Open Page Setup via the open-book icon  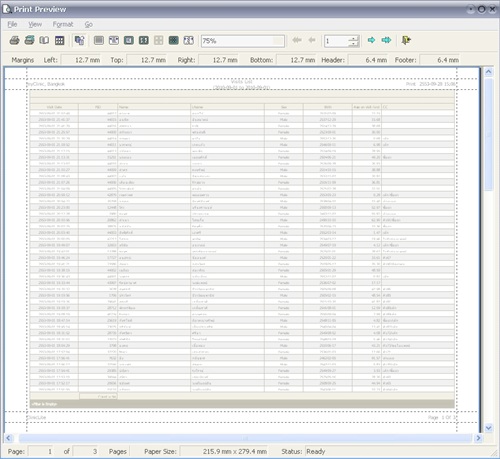coord(44,40)
